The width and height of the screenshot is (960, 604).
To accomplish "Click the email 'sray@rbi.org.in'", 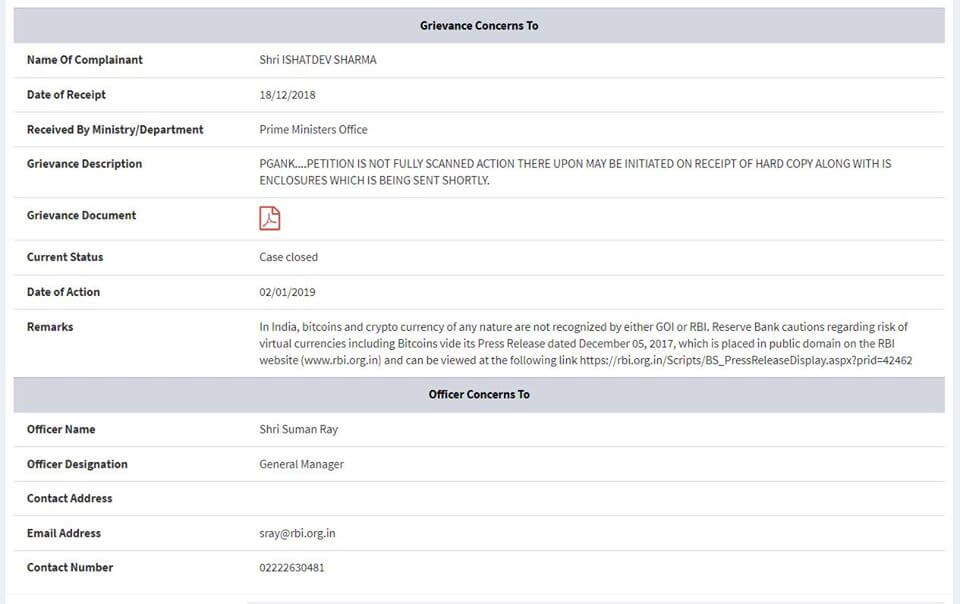I will click(x=297, y=533).
